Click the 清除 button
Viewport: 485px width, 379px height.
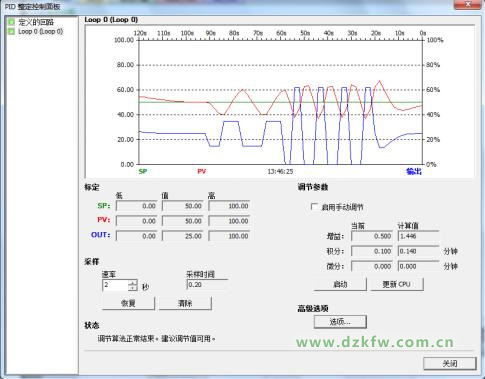pyautogui.click(x=185, y=303)
